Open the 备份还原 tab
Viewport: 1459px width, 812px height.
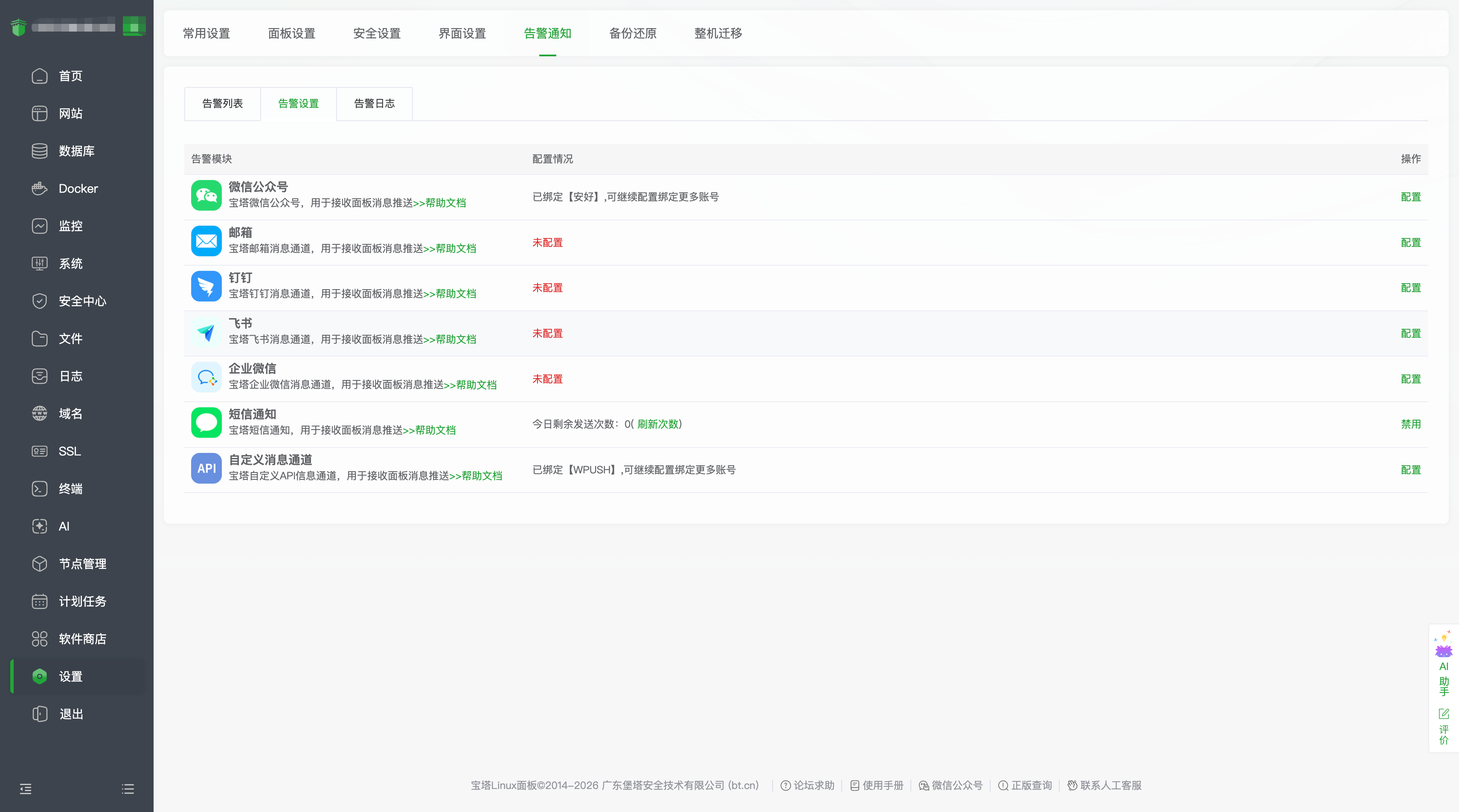633,33
